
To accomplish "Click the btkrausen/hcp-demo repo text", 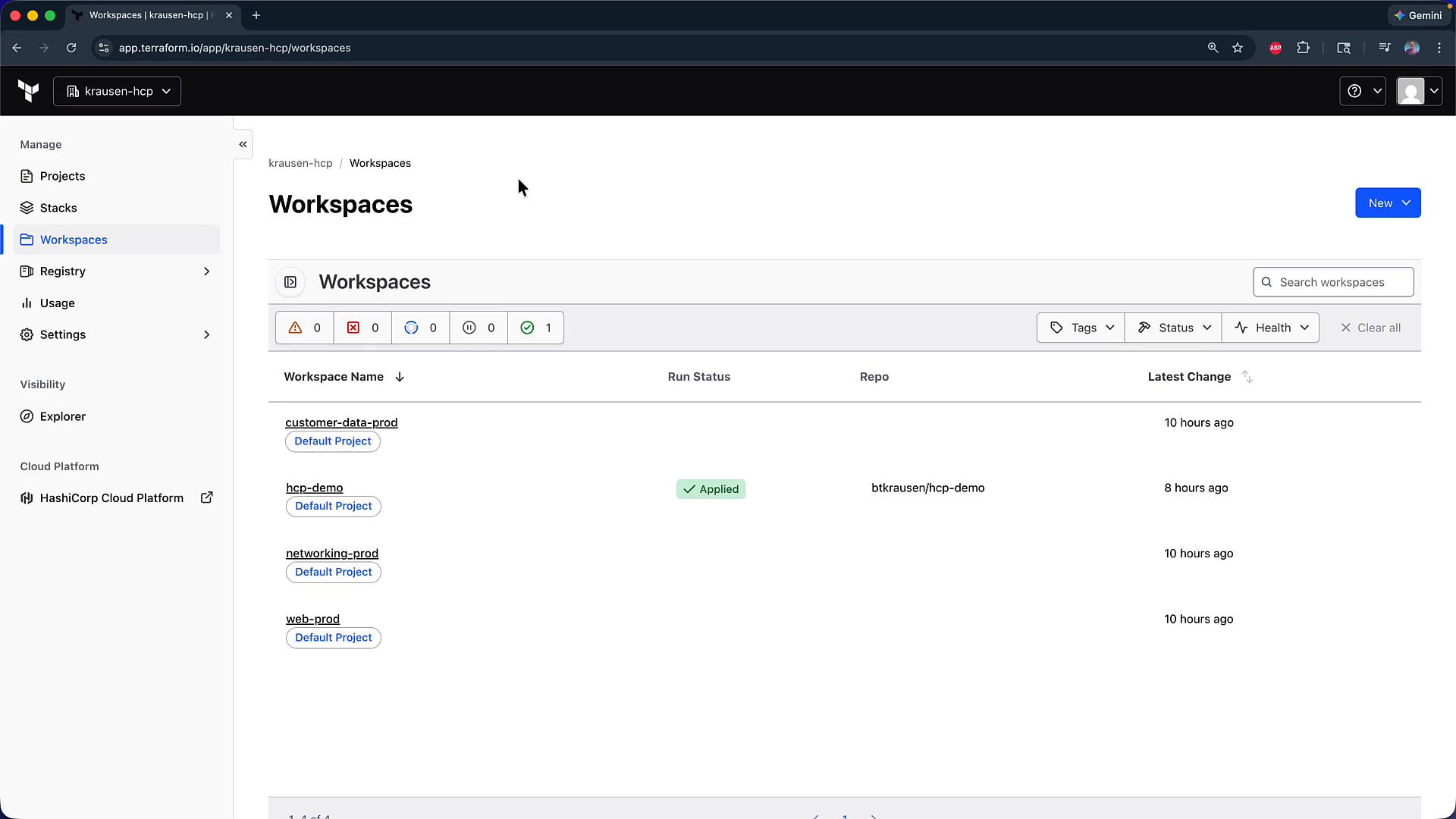I will coord(927,488).
